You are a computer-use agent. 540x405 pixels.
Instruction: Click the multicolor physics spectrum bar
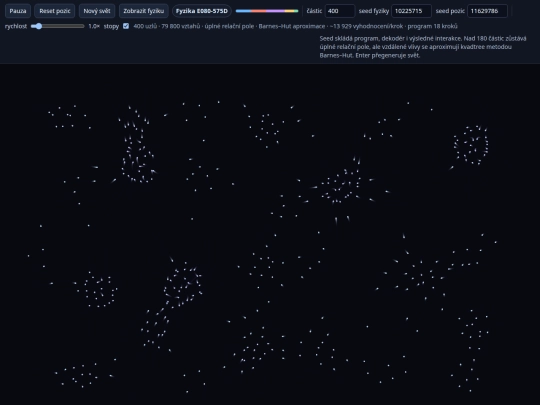coord(267,11)
